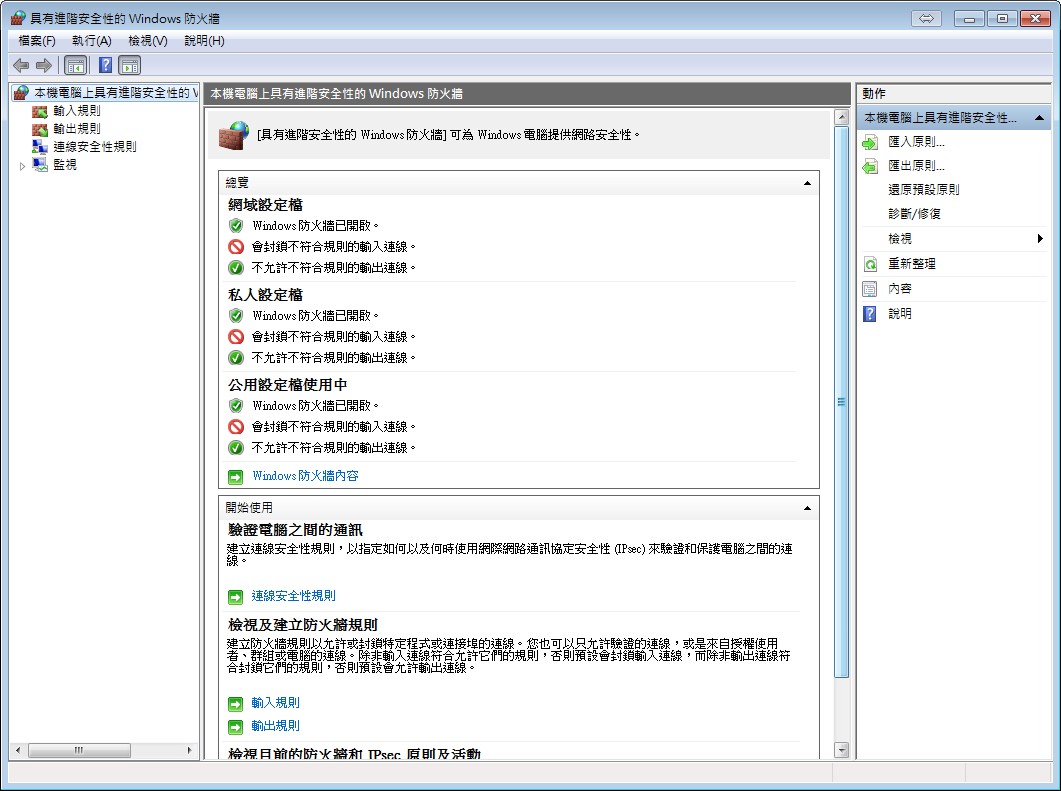1061x791 pixels.
Task: Click the 公用設定檔使用中 heading
Action: pyautogui.click(x=288, y=385)
